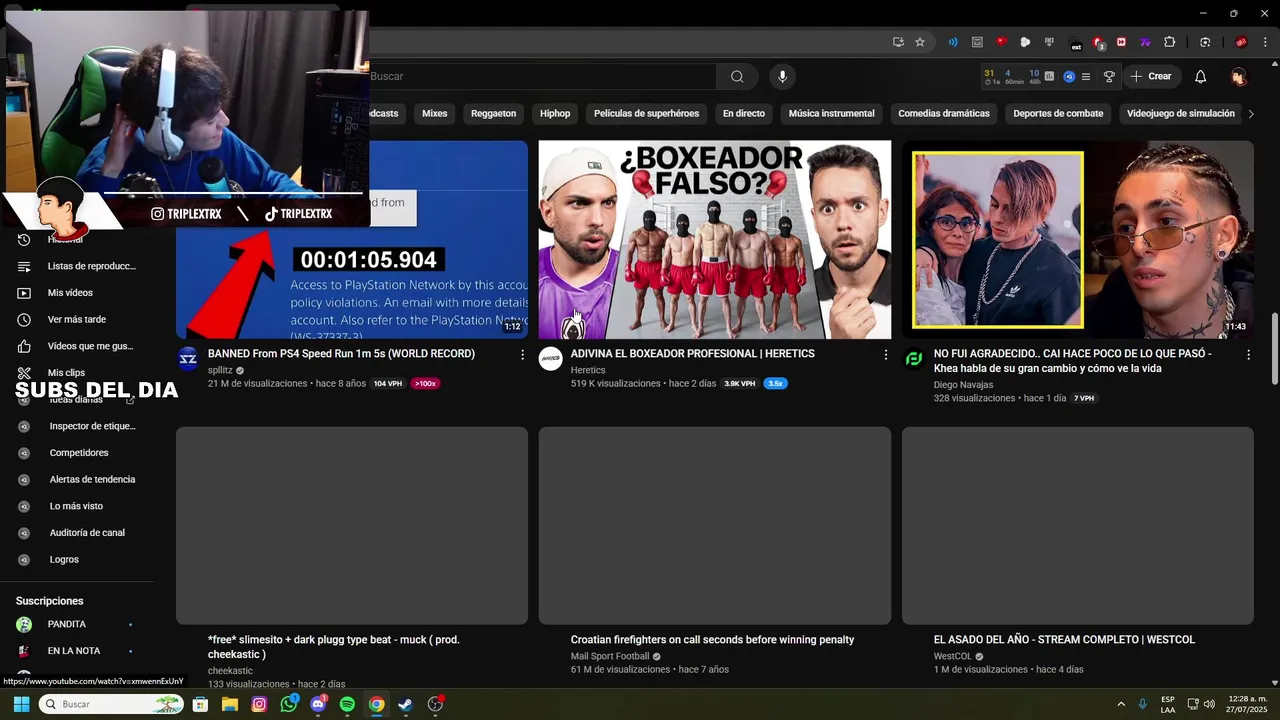1280x720 pixels.
Task: Click the purple 7tv extension icon
Action: pyautogui.click(x=1145, y=42)
